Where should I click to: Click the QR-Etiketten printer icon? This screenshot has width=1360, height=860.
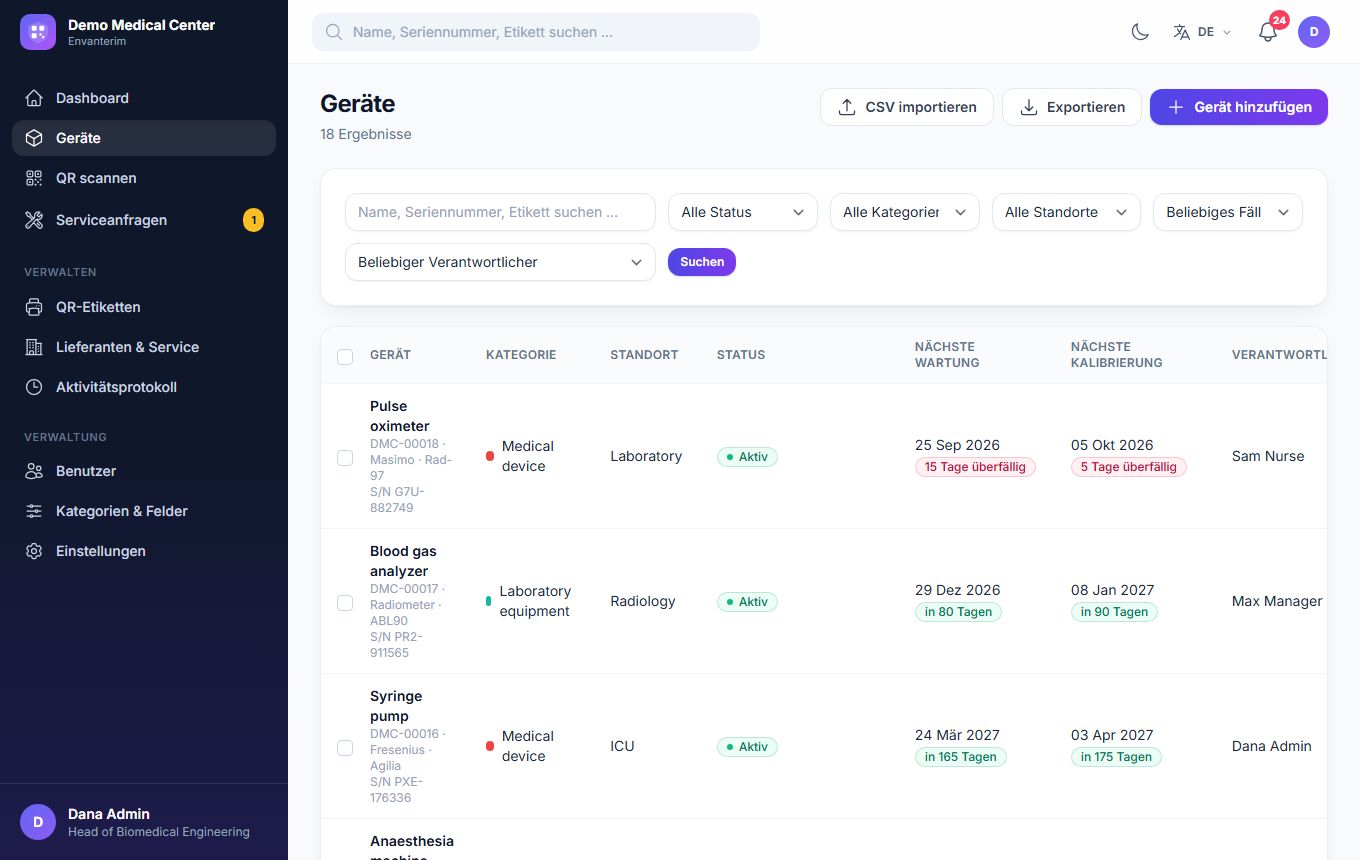(34, 307)
